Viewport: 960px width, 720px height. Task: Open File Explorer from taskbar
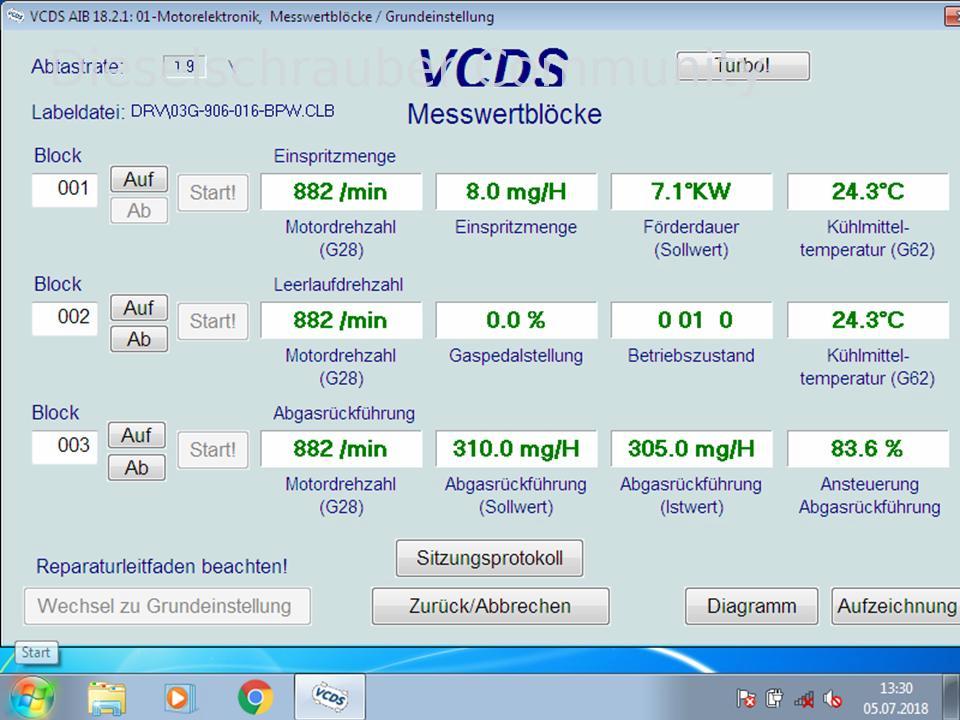(107, 698)
